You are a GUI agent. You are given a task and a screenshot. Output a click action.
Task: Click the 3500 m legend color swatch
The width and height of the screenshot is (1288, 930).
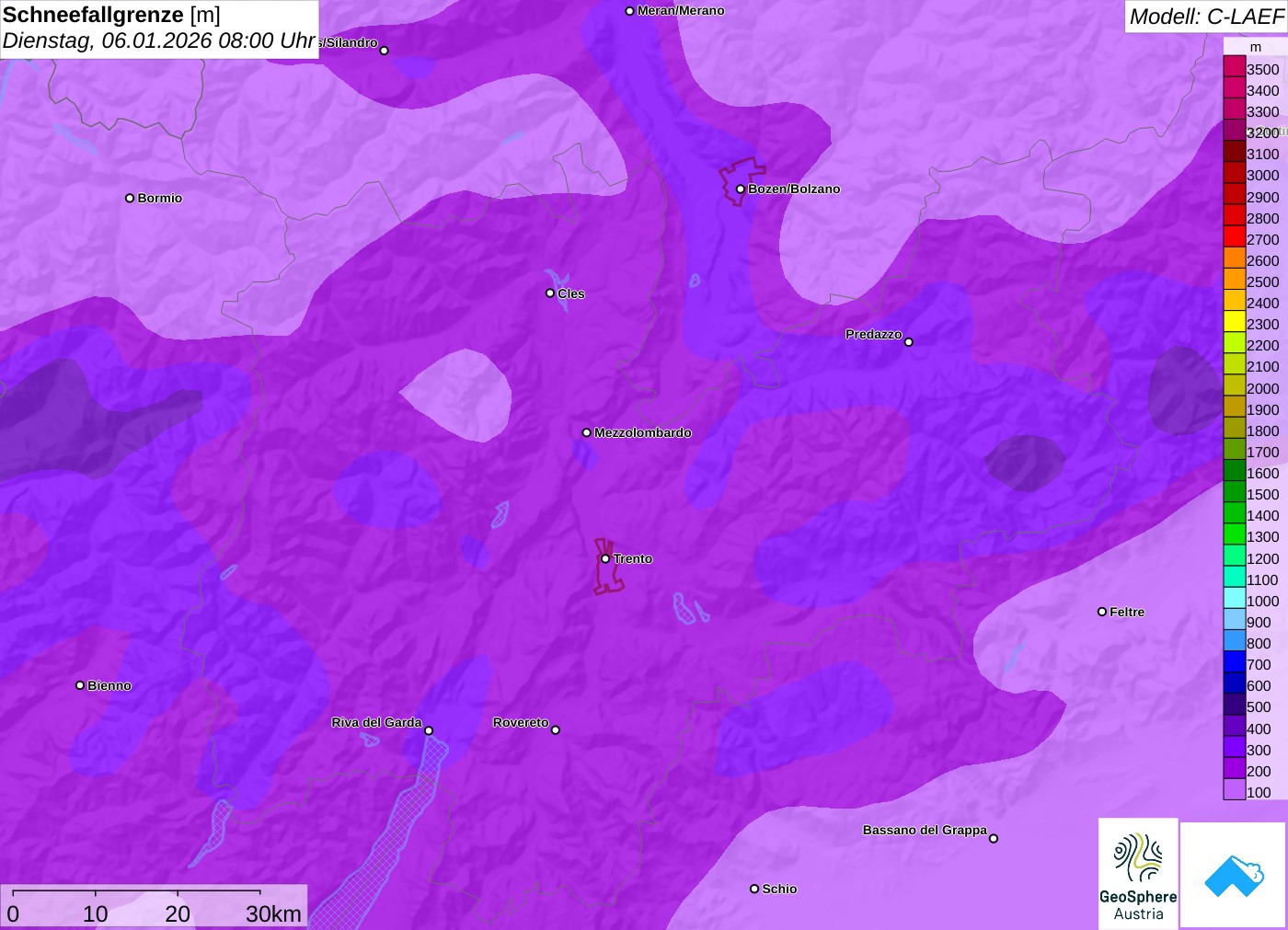point(1235,66)
